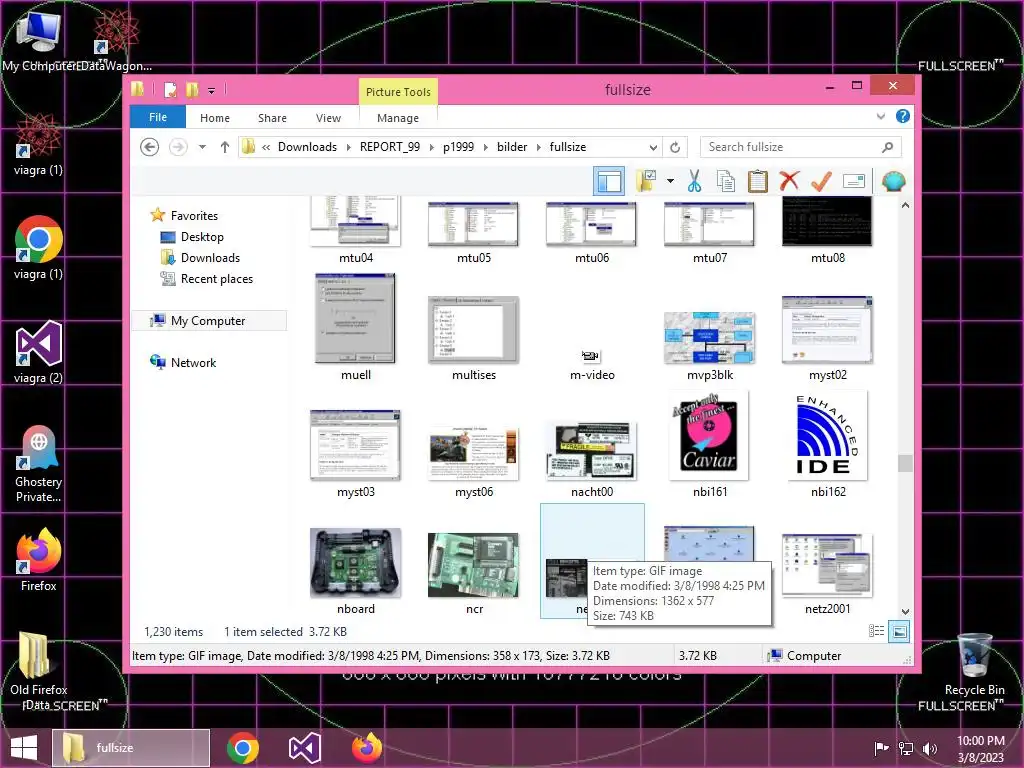This screenshot has width=1024, height=768.
Task: Click the Refresh button
Action: pyautogui.click(x=675, y=147)
